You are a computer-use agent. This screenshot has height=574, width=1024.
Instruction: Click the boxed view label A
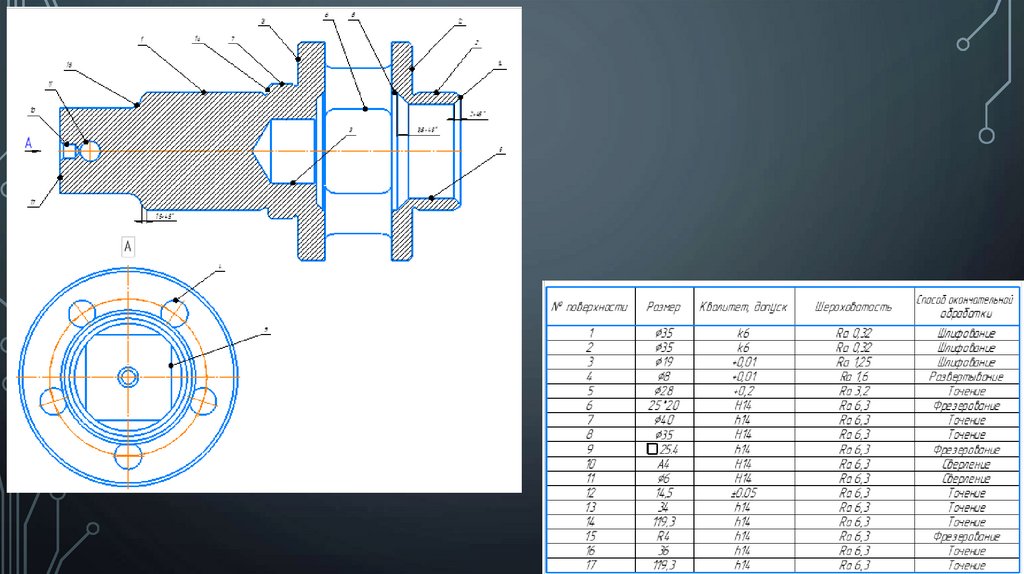[x=128, y=245]
